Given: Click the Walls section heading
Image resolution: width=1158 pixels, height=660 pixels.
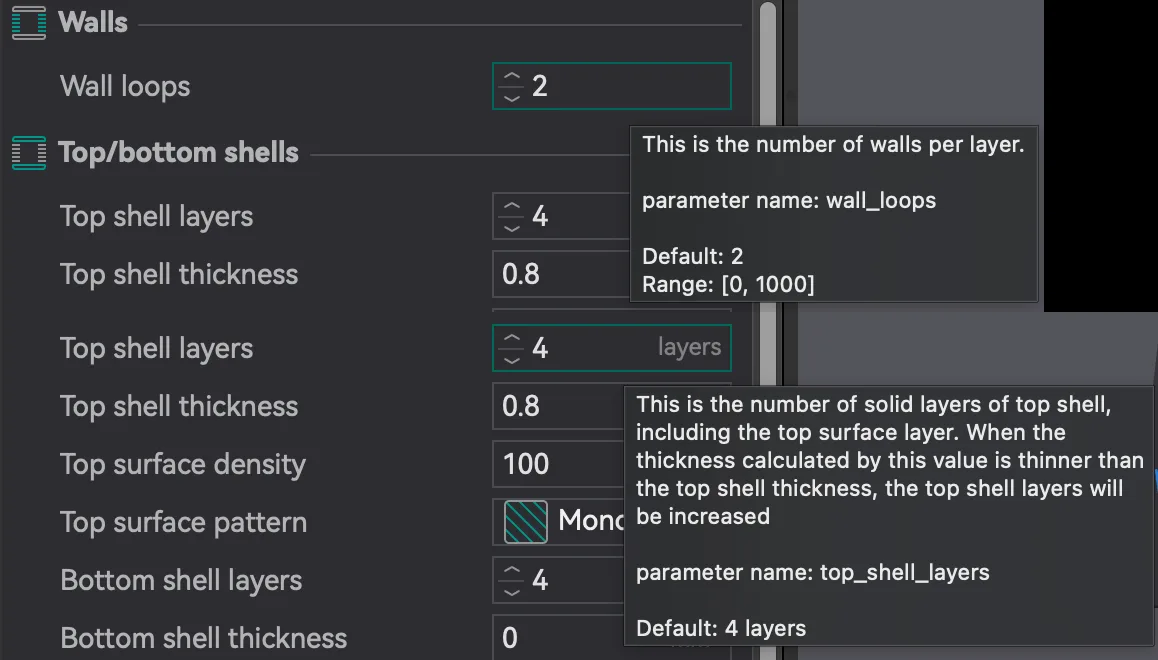Looking at the screenshot, I should pyautogui.click(x=93, y=22).
